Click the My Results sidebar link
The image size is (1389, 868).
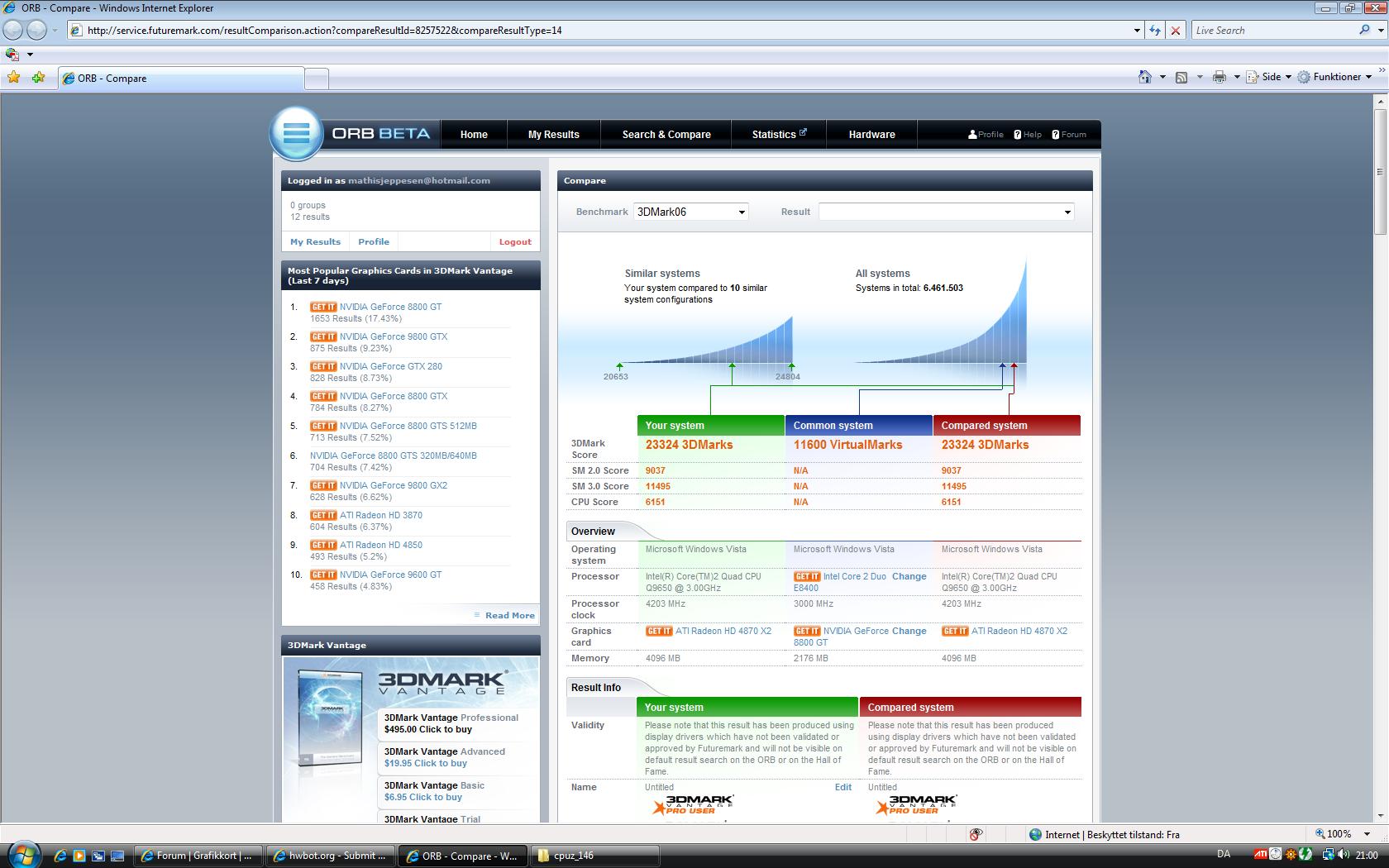click(315, 241)
